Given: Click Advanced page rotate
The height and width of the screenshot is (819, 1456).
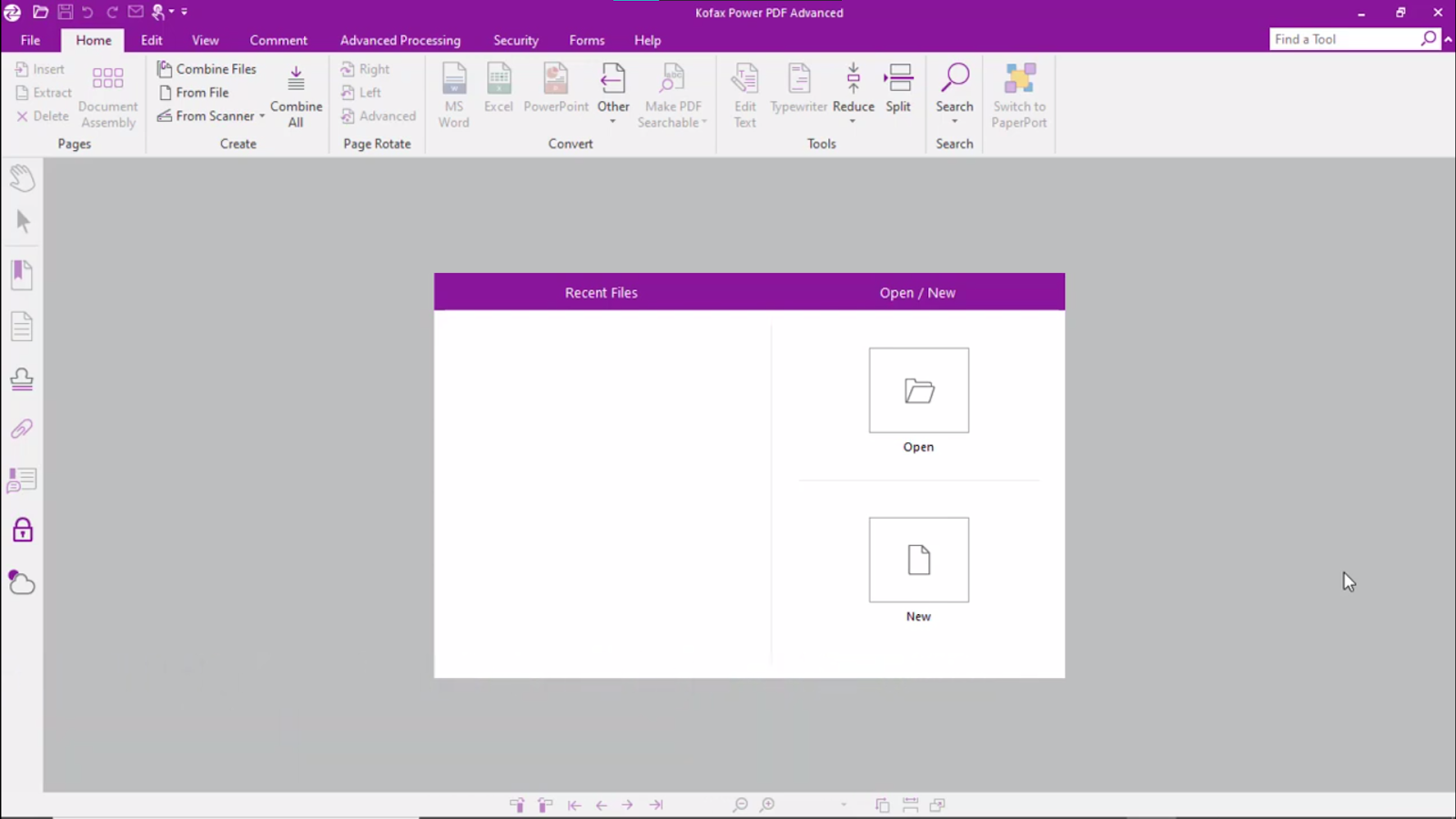Looking at the screenshot, I should pyautogui.click(x=378, y=116).
